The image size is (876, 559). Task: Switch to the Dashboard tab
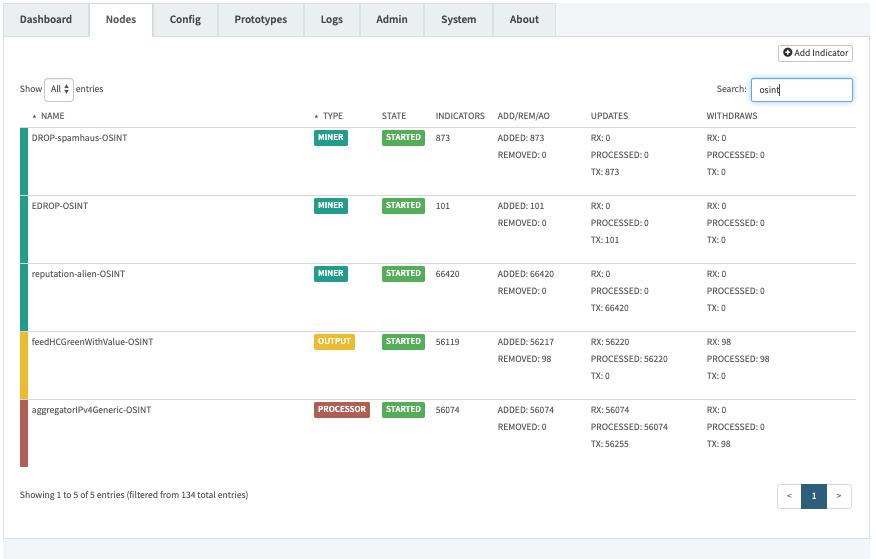46,20
